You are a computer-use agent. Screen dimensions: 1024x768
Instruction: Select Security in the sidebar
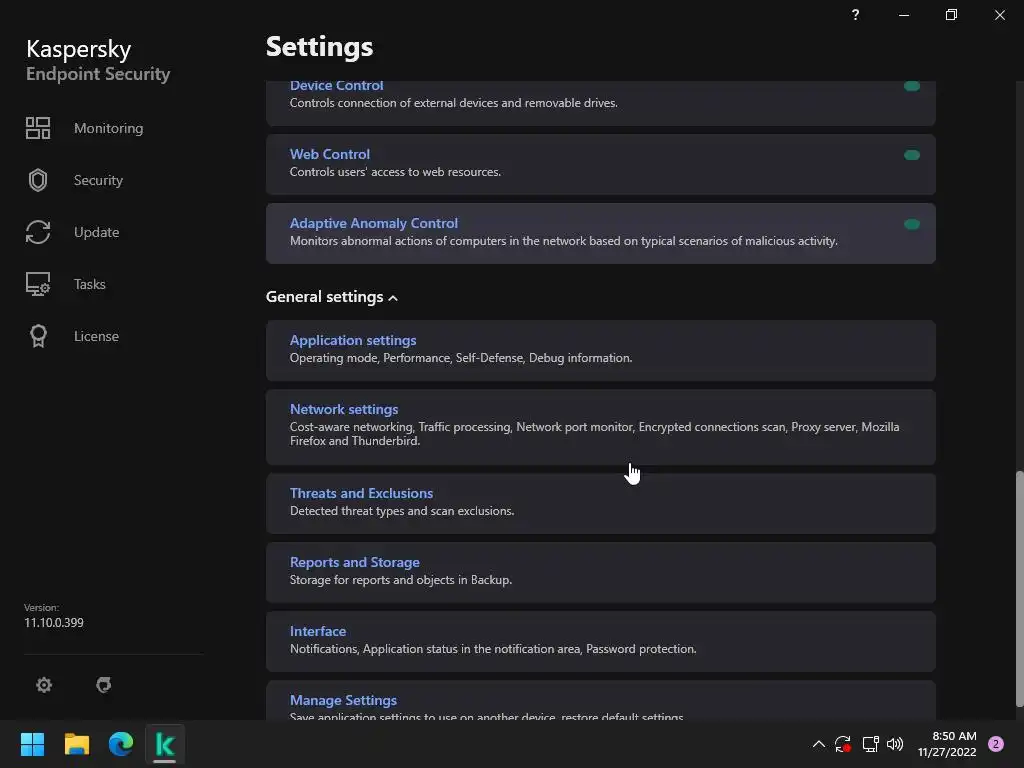98,180
